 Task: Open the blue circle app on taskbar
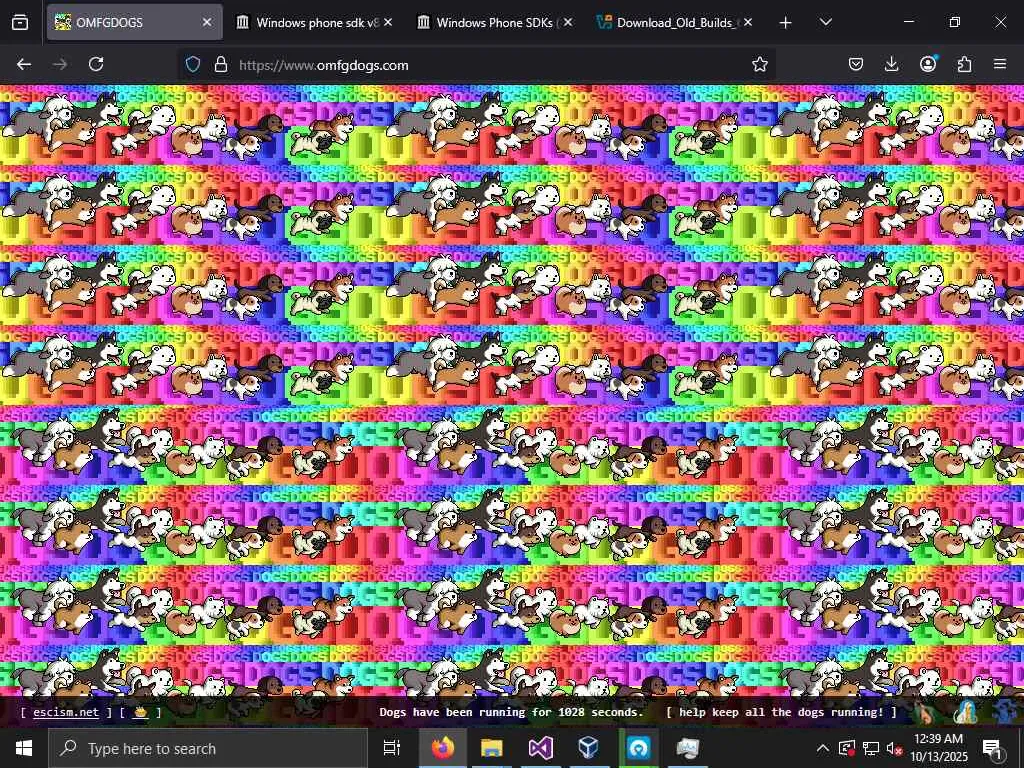[638, 748]
